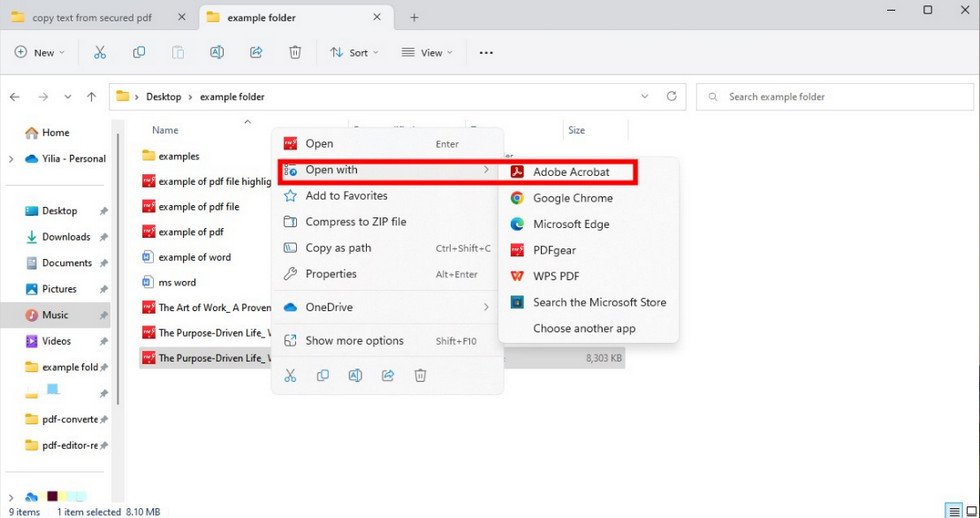Viewport: 980px width, 518px height.
Task: Choose Microsoft Edge from the Open with list
Action: [588, 224]
